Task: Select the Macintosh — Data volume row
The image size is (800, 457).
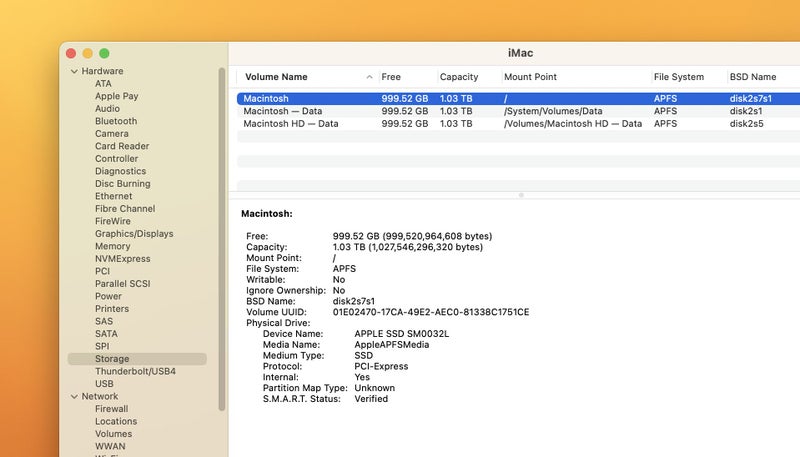Action: 282,111
